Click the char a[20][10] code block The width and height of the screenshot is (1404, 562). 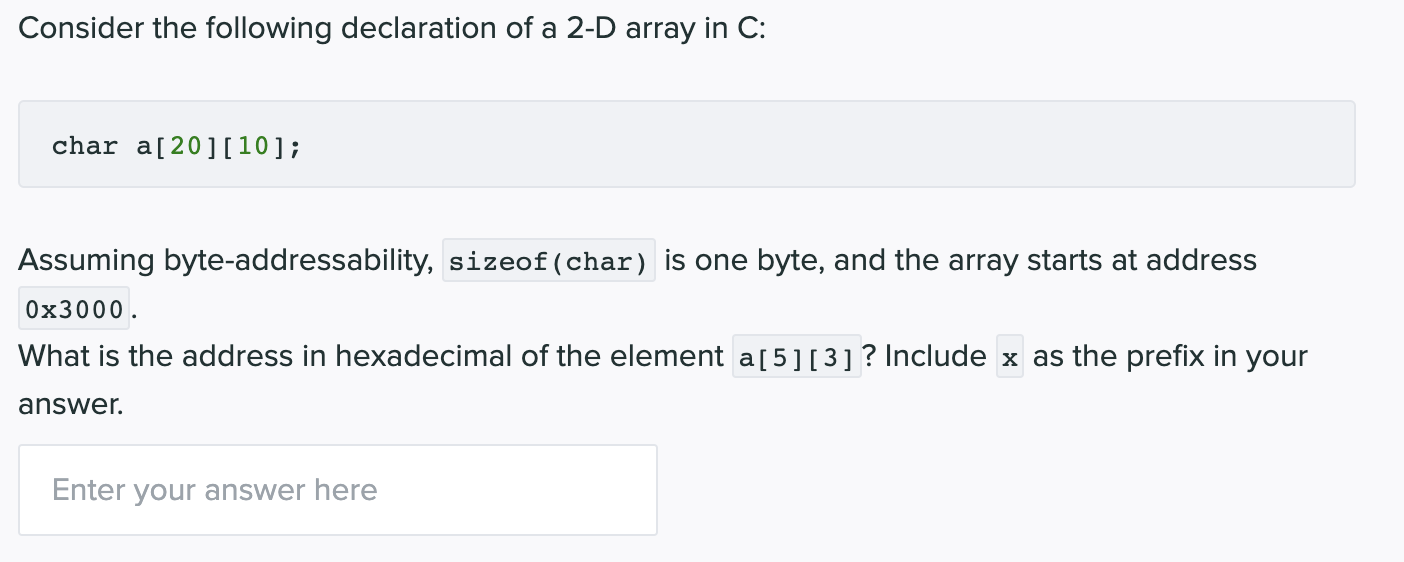point(687,144)
